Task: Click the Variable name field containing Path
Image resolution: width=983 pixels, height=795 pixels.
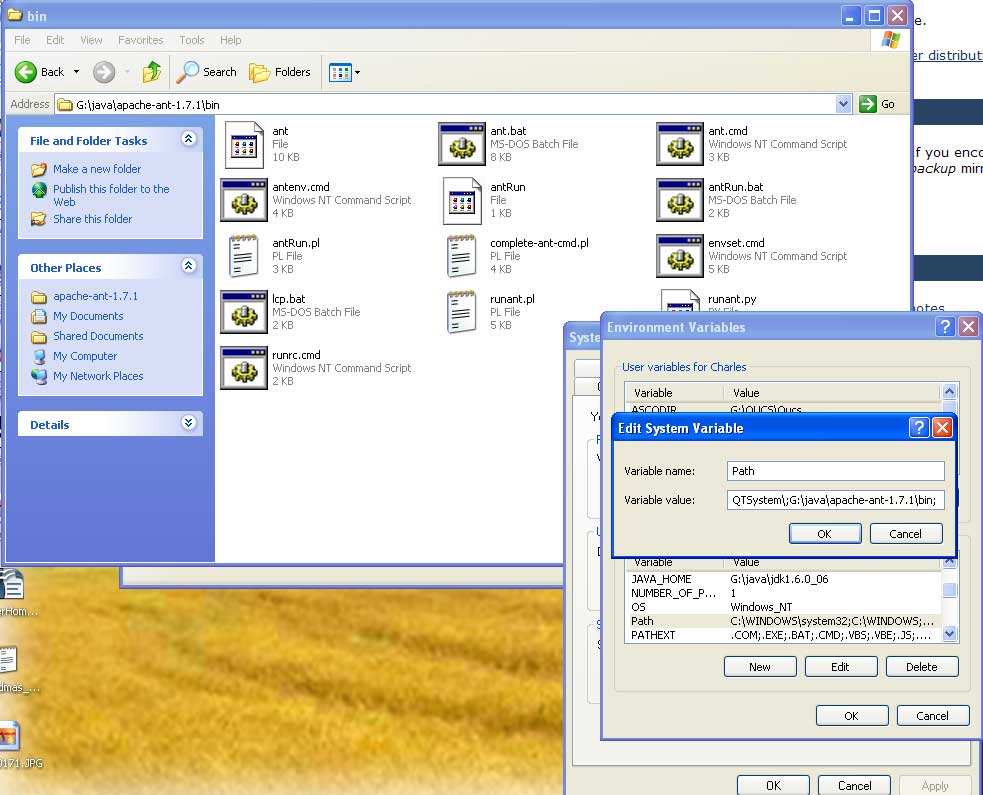Action: coord(835,471)
